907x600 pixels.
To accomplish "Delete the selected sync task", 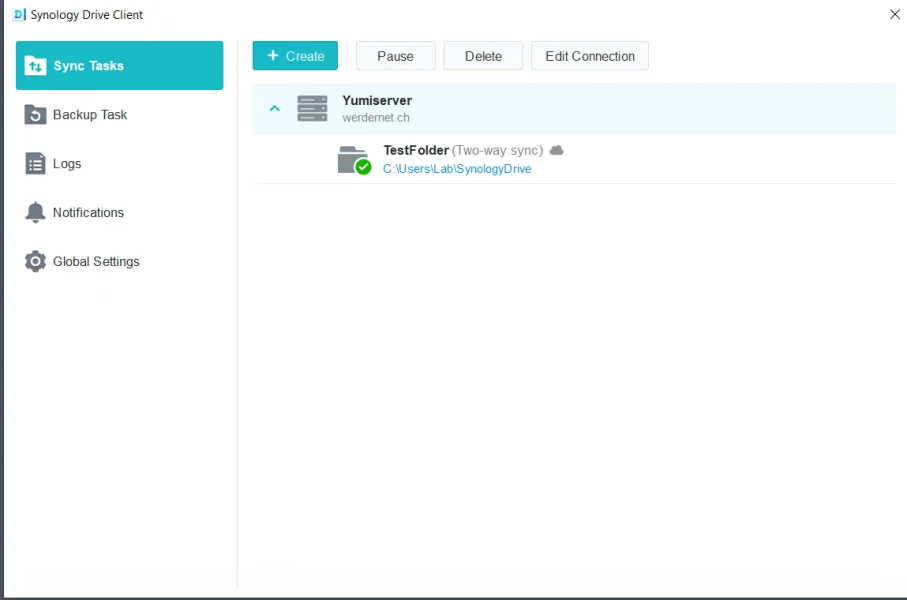I will tap(483, 56).
